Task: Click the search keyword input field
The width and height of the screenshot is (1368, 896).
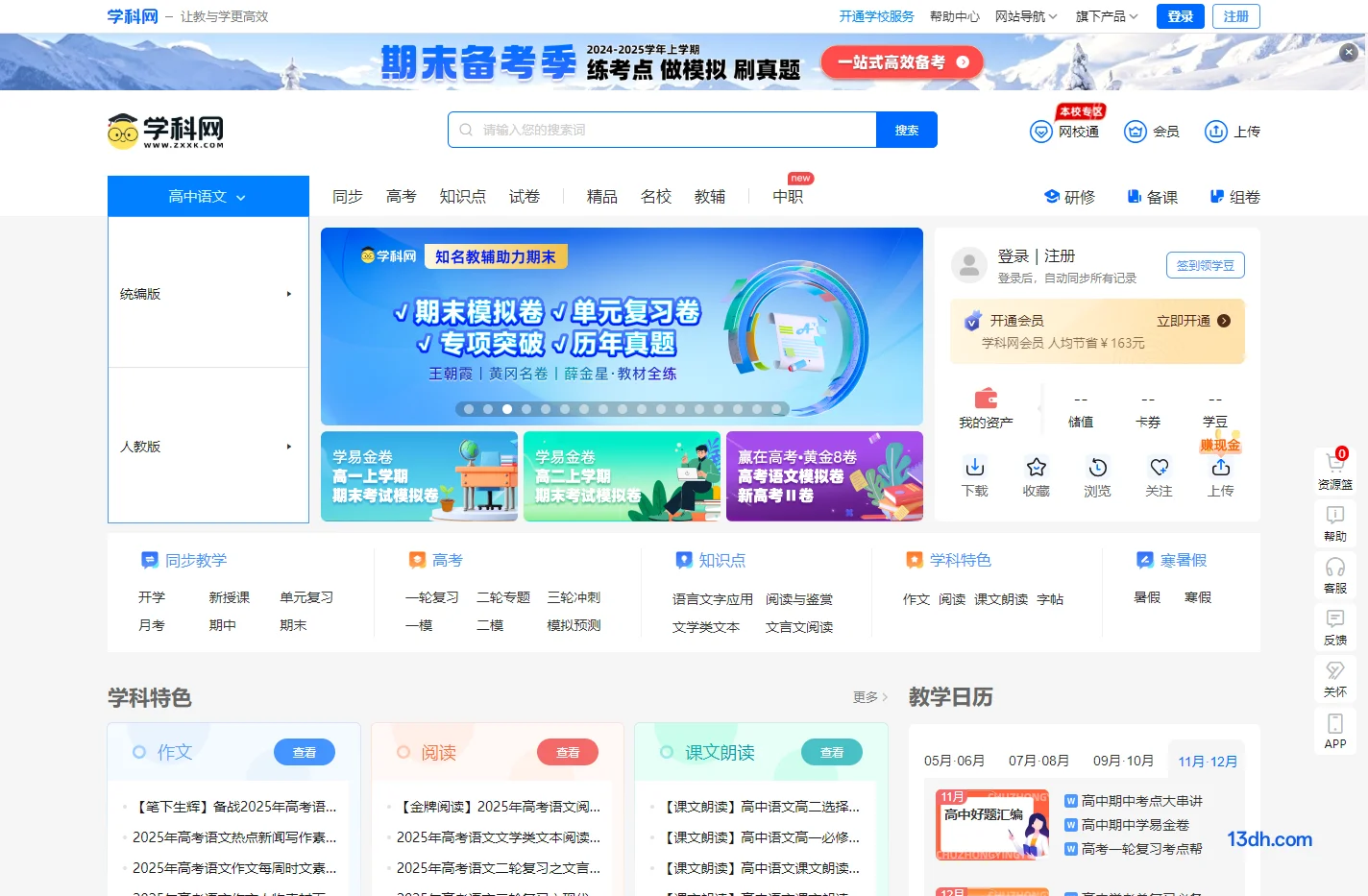Action: [x=662, y=130]
